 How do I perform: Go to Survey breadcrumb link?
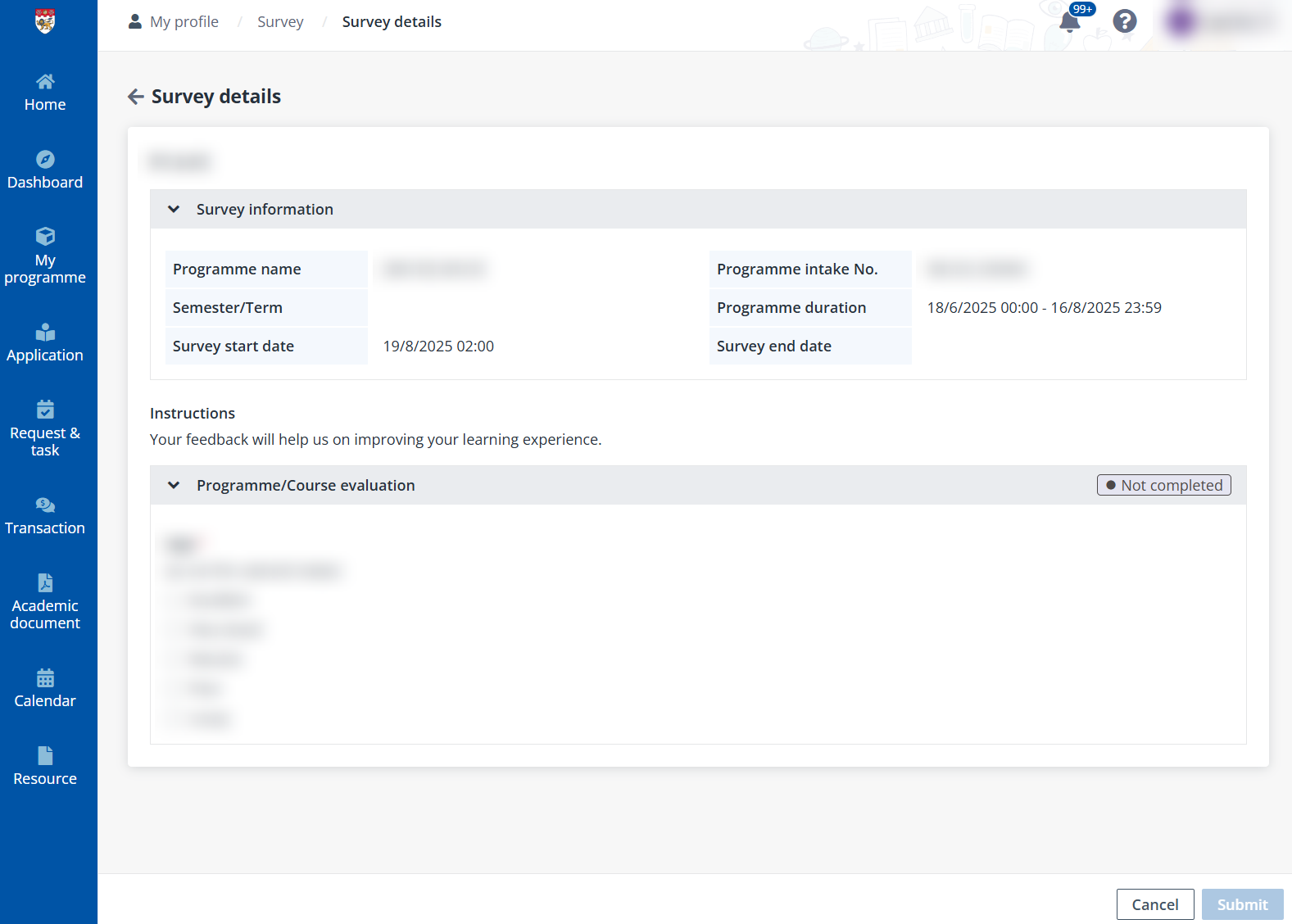tap(280, 22)
